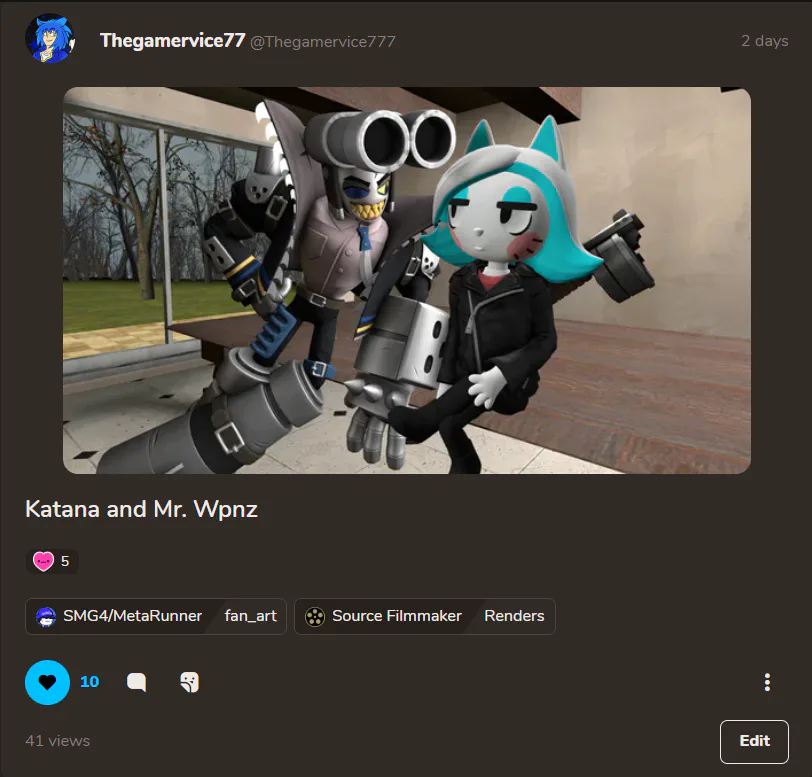Click the 41 views text

[57, 741]
